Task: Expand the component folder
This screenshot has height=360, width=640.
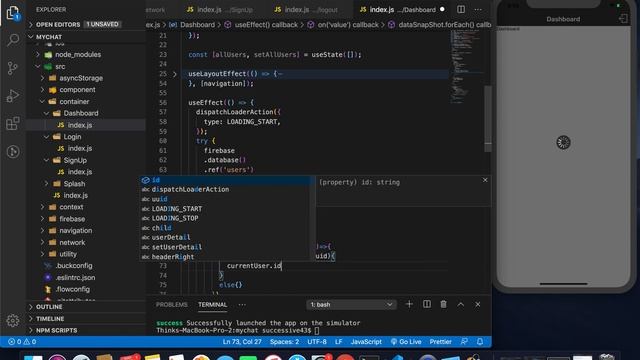Action: pyautogui.click(x=77, y=90)
